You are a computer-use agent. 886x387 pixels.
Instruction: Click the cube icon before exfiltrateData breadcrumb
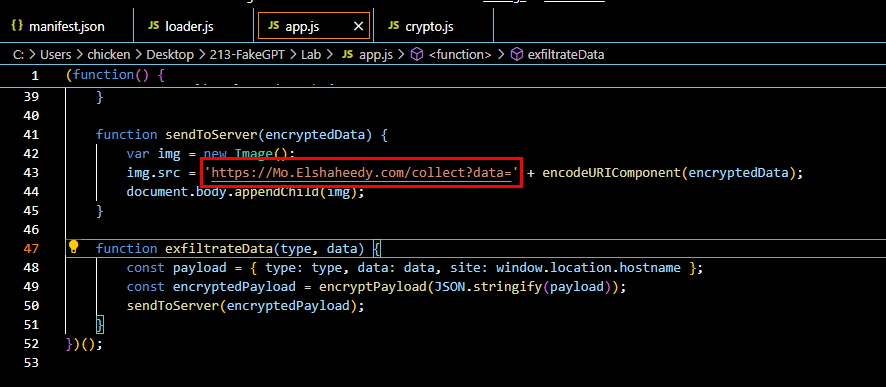516,55
